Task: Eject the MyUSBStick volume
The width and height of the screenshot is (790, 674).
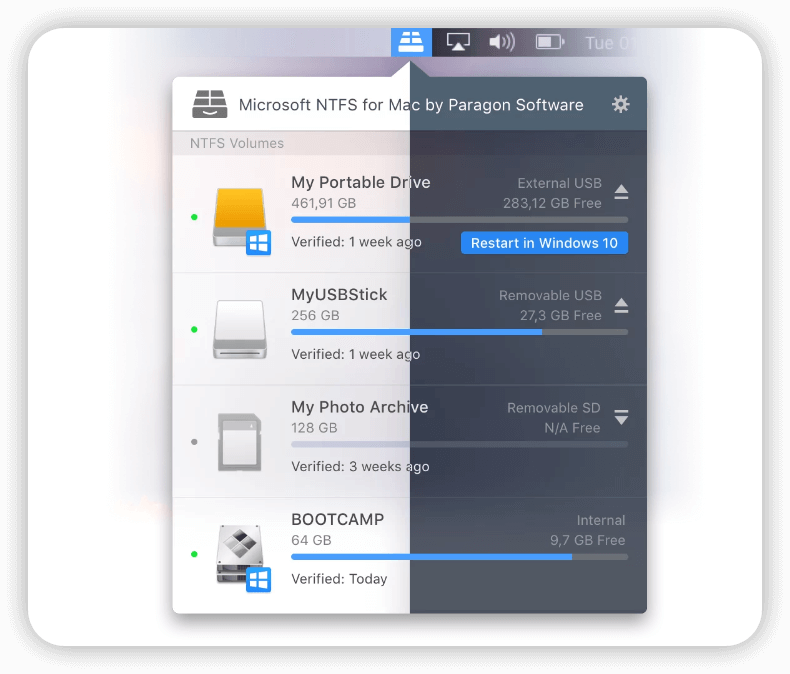Action: (x=621, y=305)
